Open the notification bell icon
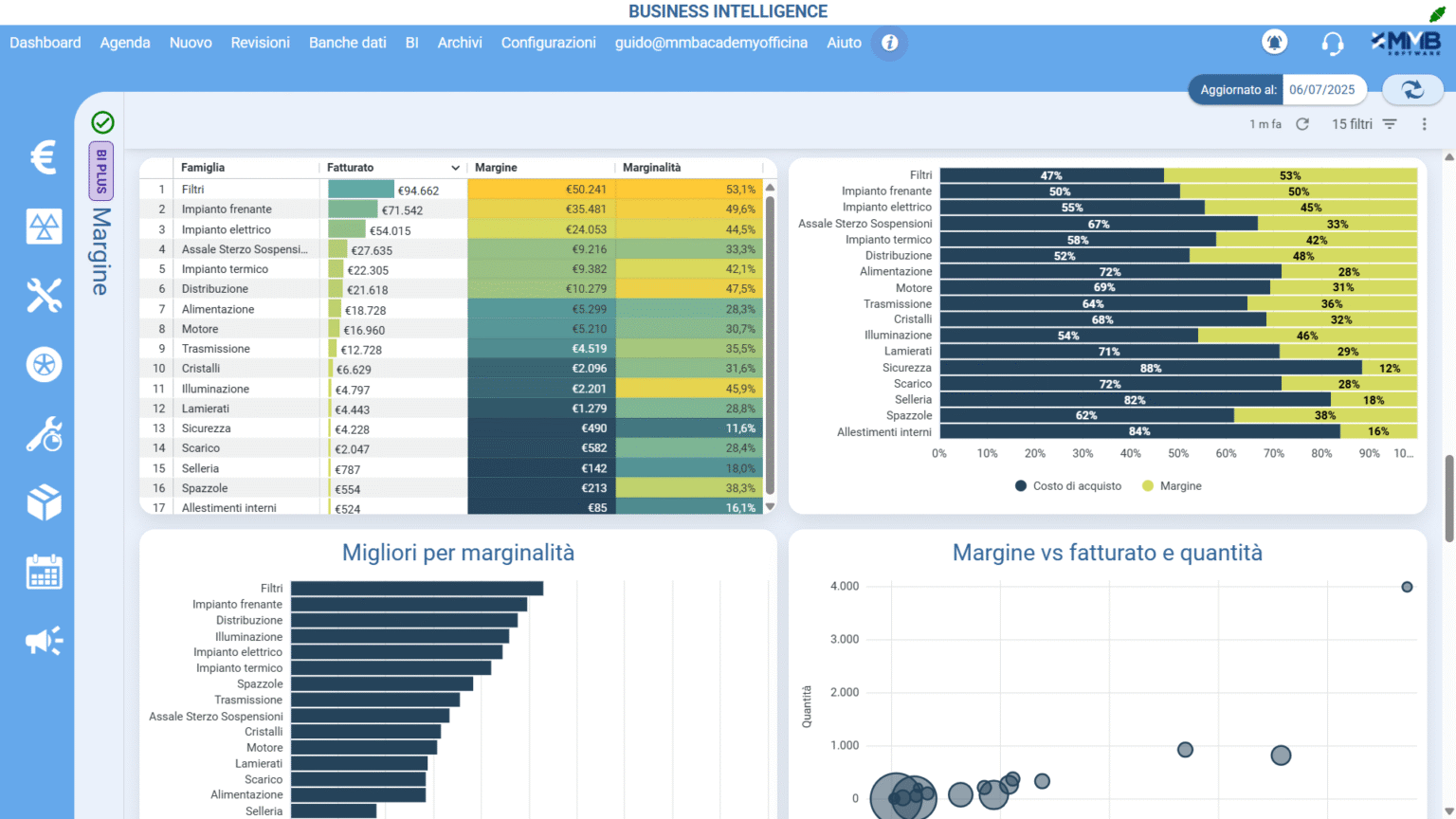 point(1274,43)
